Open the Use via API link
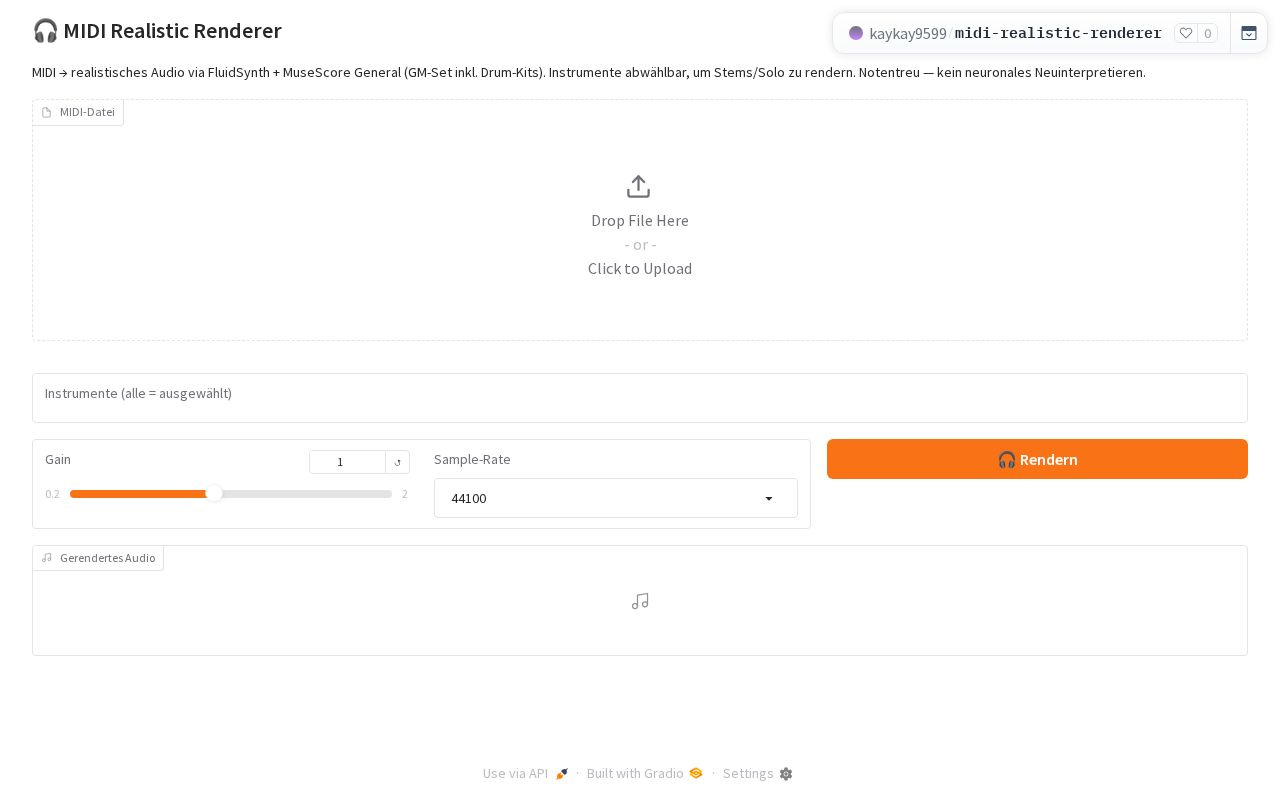 tap(525, 774)
